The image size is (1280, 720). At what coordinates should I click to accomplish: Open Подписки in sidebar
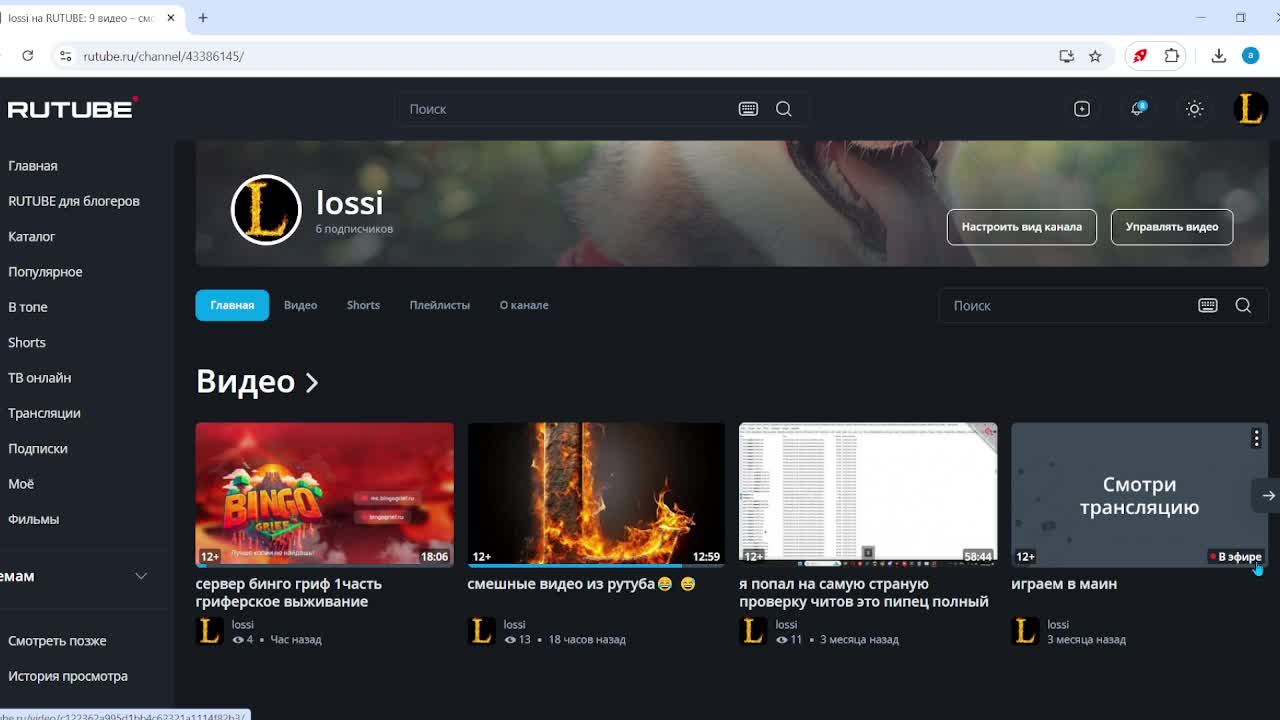tap(38, 449)
